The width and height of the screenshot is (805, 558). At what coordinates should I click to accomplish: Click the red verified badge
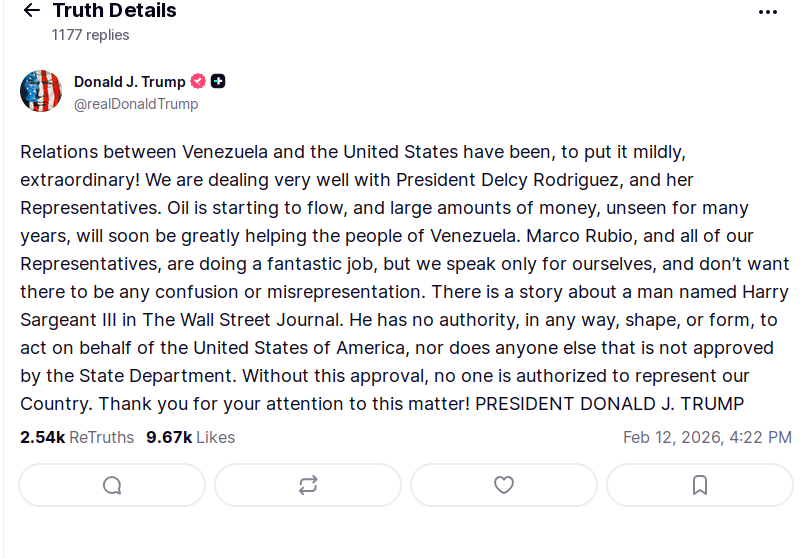click(x=198, y=82)
